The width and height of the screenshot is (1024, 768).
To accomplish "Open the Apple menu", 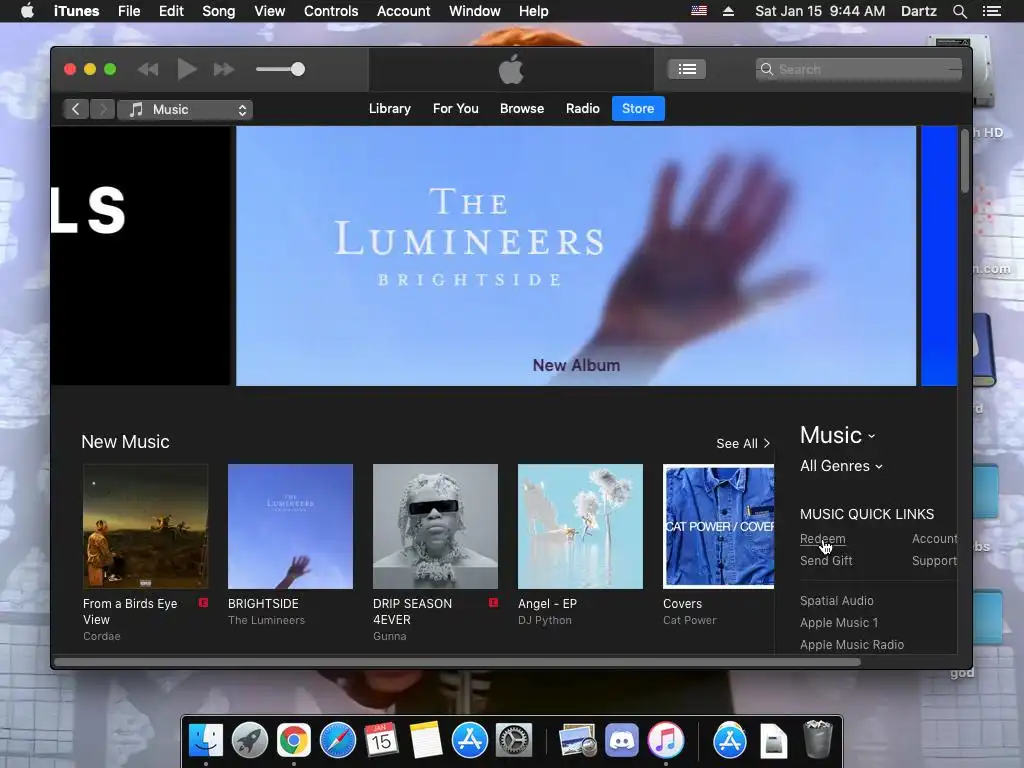I will click(27, 11).
